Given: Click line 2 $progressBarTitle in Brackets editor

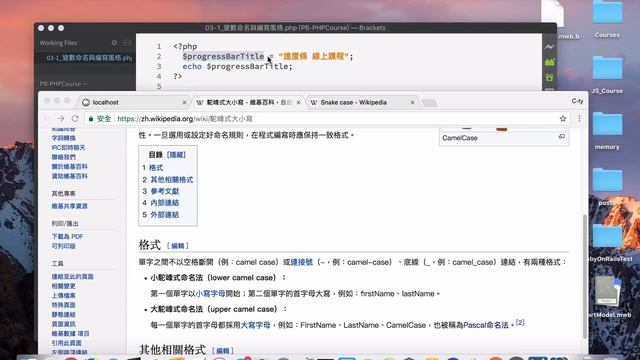Looking at the screenshot, I should coord(223,56).
